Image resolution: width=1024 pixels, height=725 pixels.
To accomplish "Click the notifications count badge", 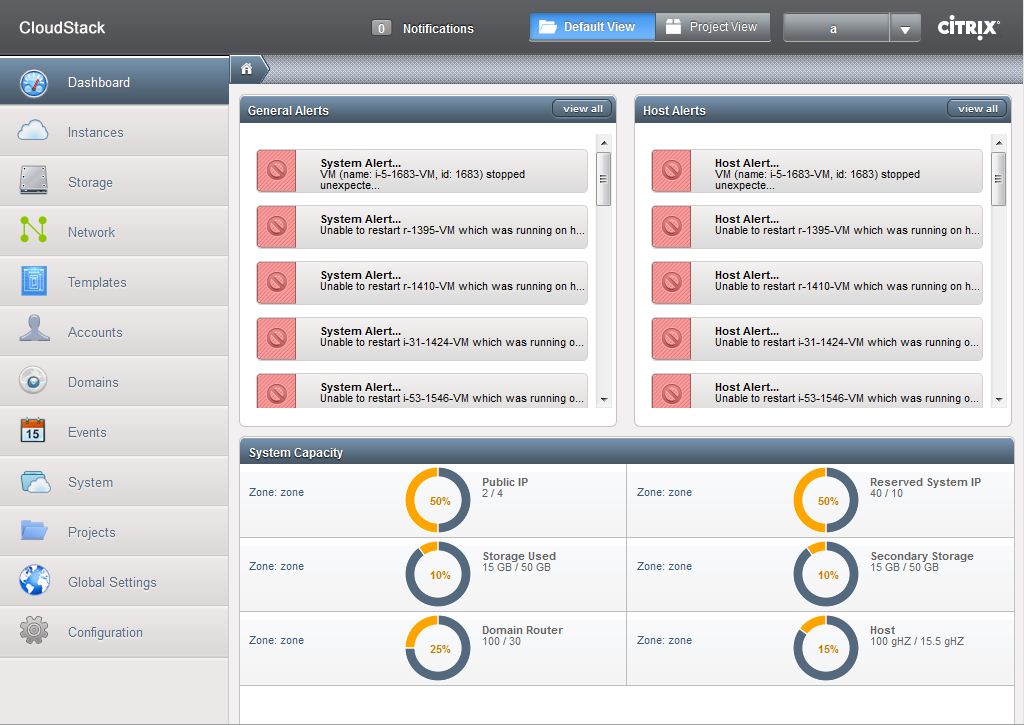I will click(381, 28).
